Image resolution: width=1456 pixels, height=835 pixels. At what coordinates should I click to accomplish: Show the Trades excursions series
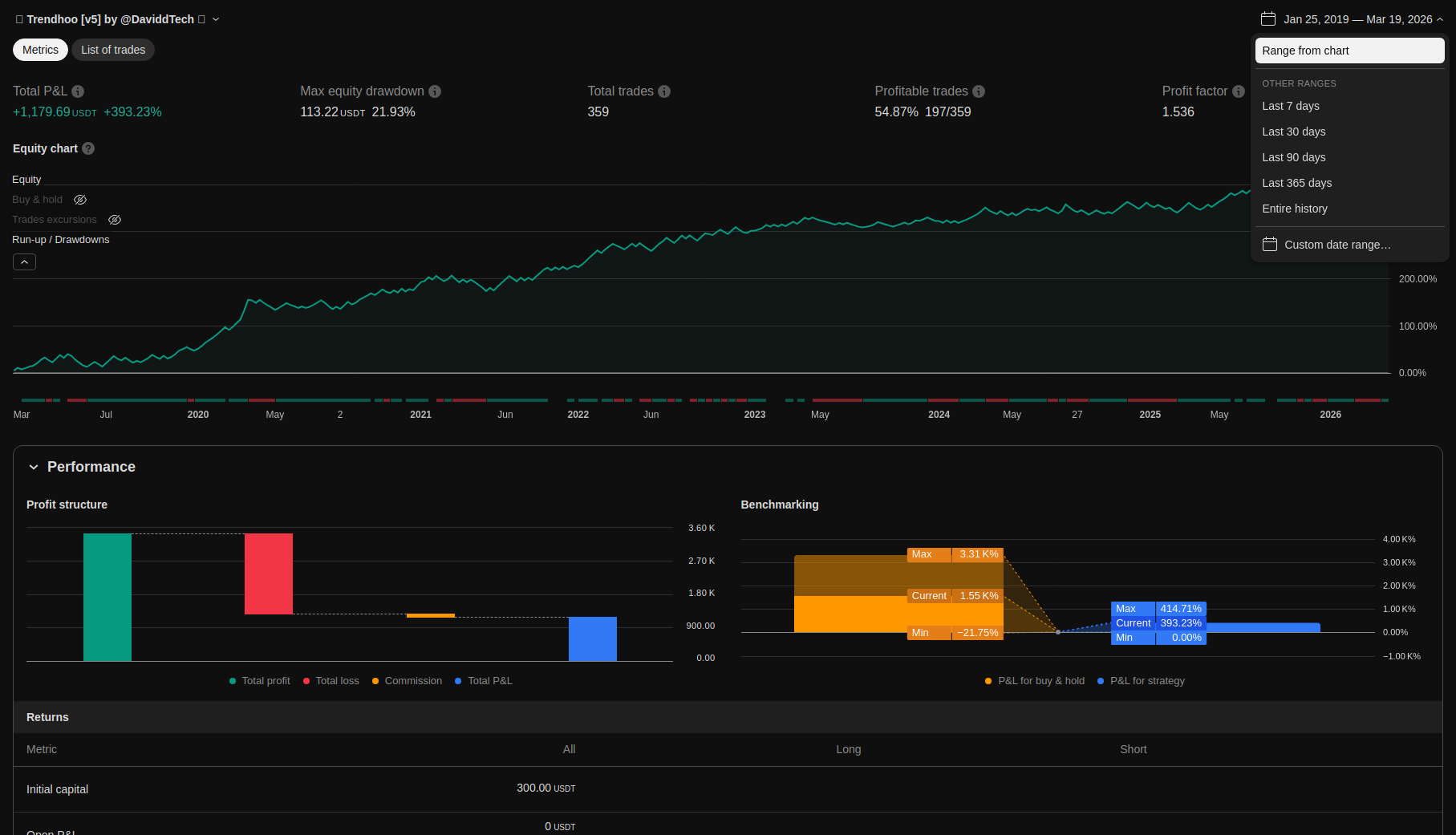115,220
